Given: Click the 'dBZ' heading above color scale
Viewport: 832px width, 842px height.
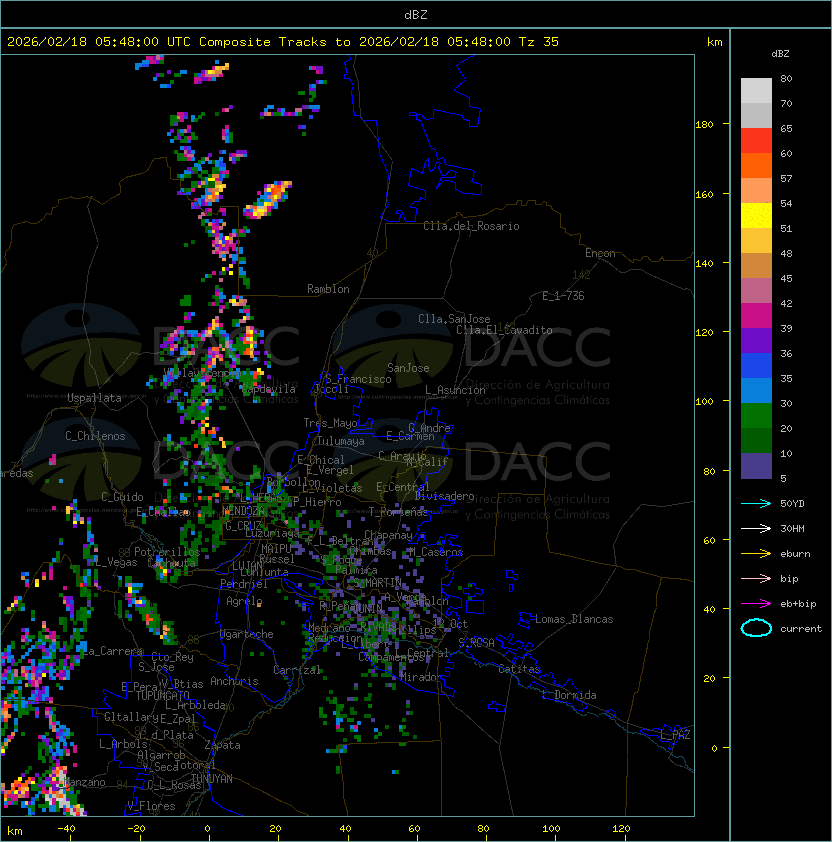Looking at the screenshot, I should [780, 54].
